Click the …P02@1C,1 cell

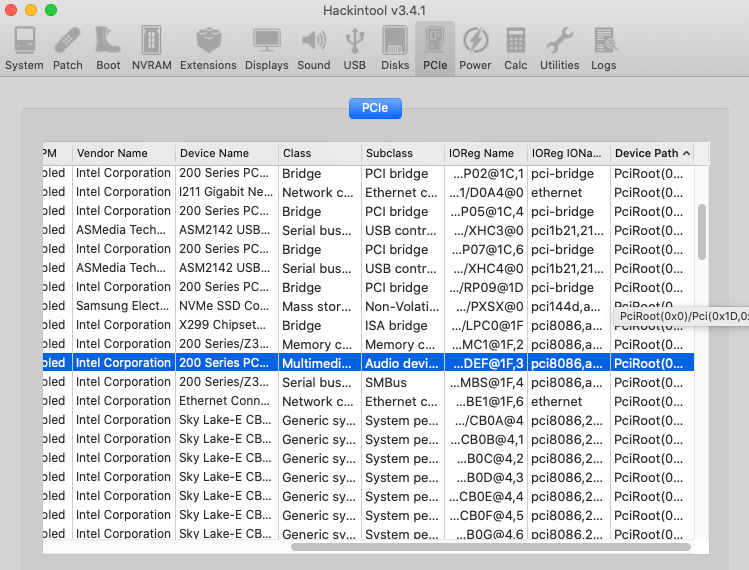[488, 173]
